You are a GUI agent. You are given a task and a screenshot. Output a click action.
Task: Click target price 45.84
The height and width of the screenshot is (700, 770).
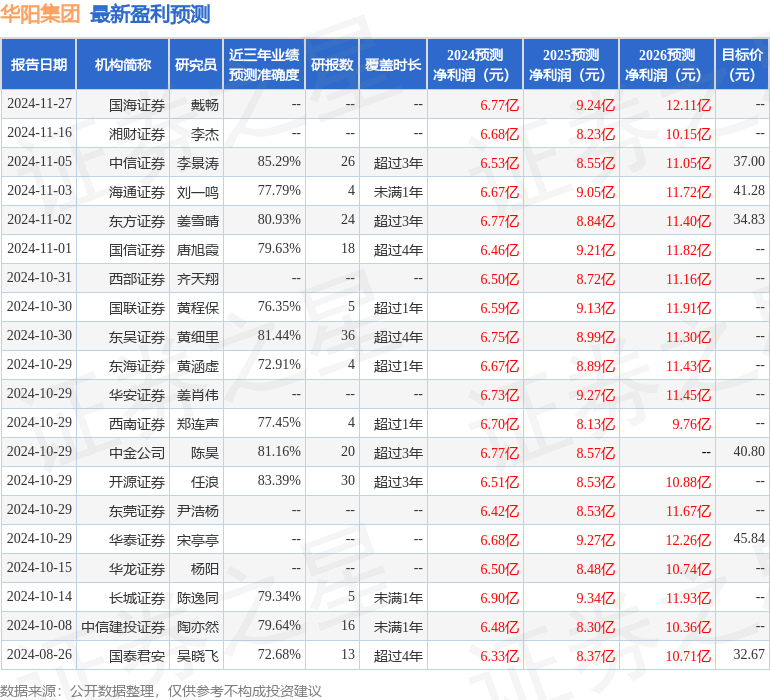point(749,538)
